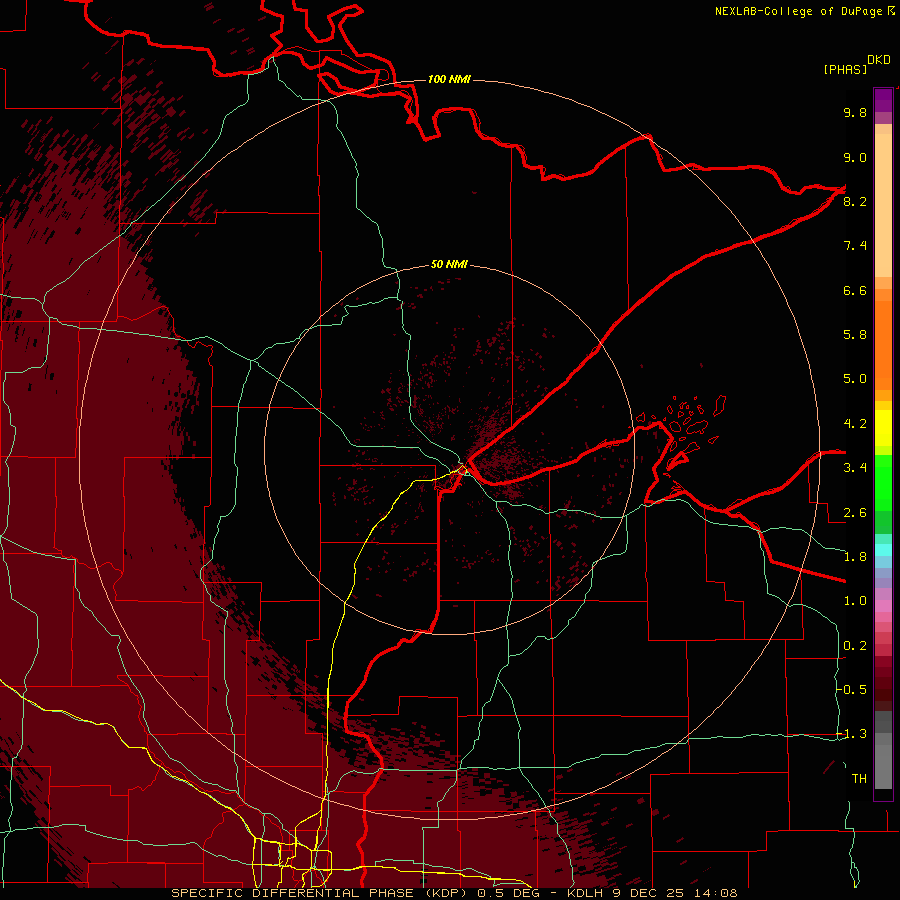Click the 50 NMI range ring label
Screen dimensions: 900x900
(x=449, y=265)
